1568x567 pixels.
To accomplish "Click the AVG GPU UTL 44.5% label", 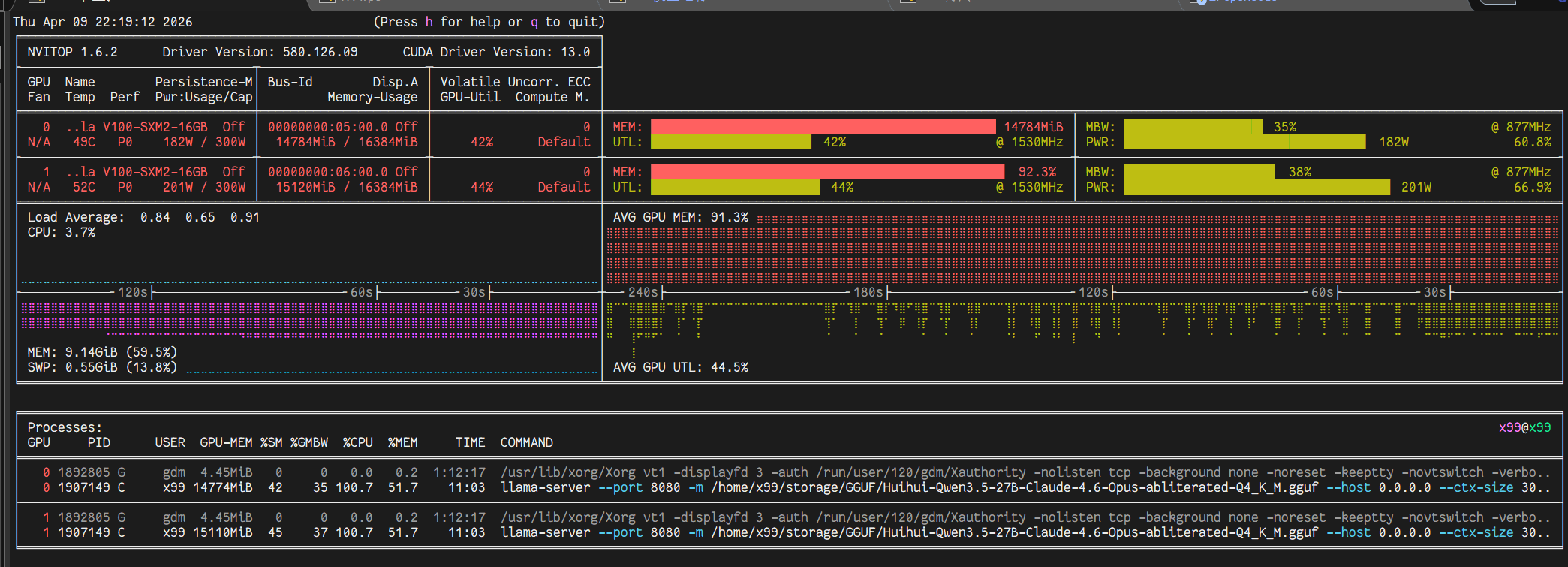I will (x=680, y=367).
